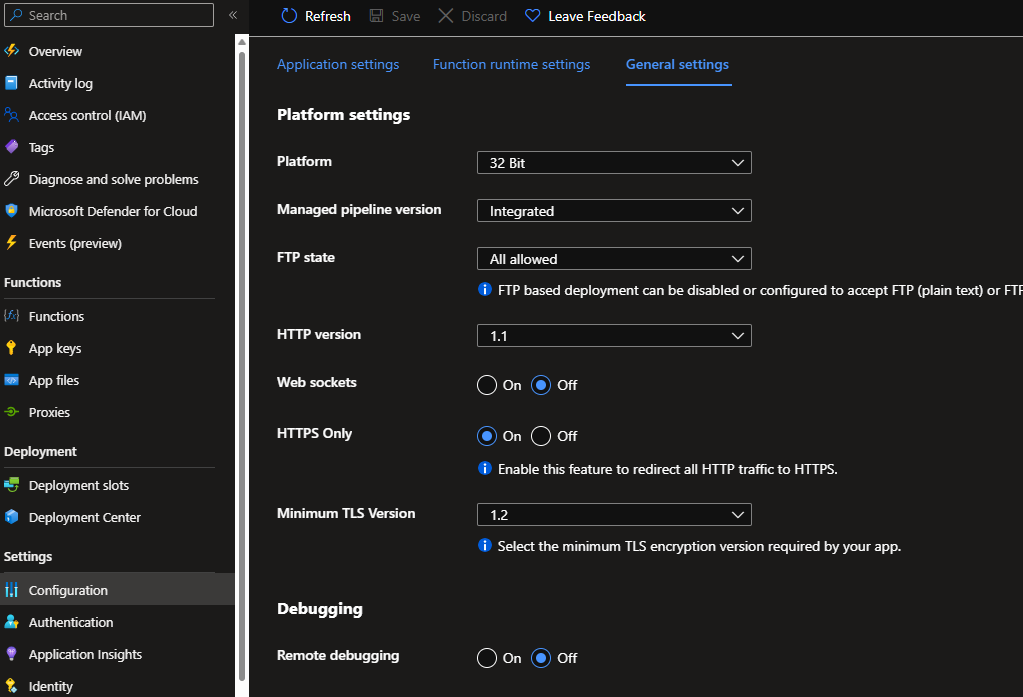Screen dimensions: 1023x697
Task: Collapse the sidebar with double chevron
Action: 233,15
